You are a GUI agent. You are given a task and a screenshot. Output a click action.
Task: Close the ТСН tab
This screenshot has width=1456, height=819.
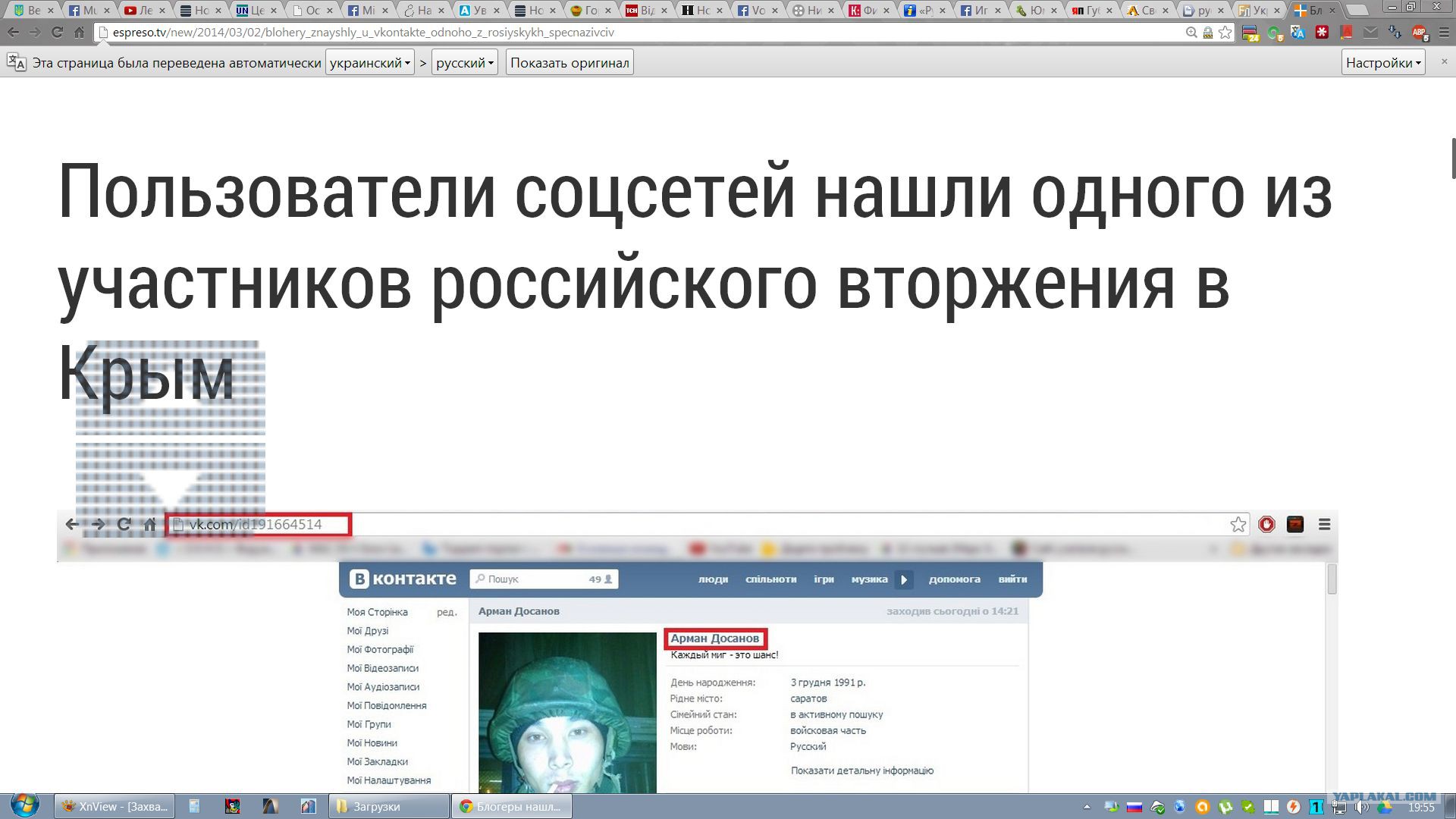(x=664, y=11)
